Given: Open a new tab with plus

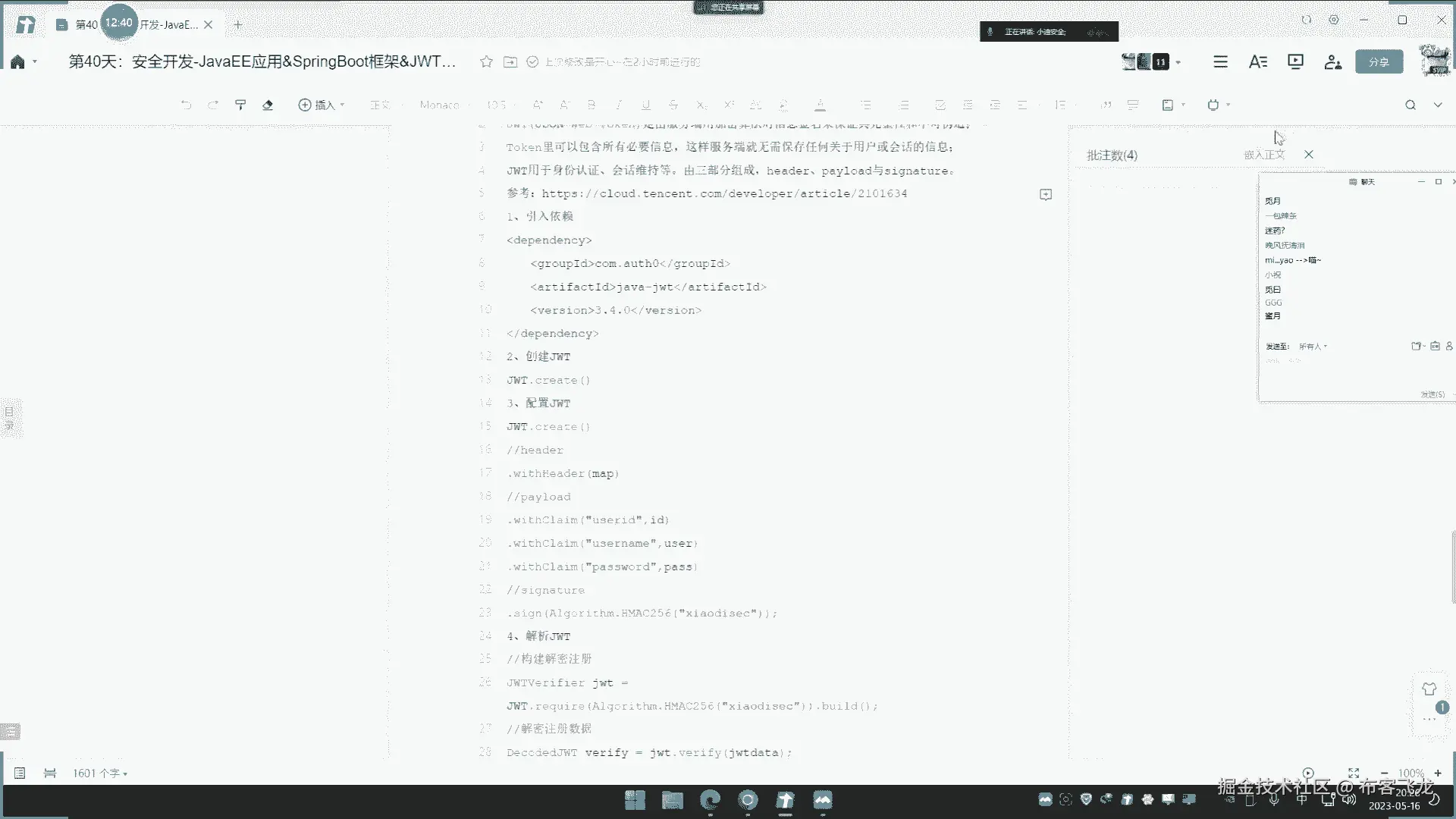Looking at the screenshot, I should coord(238,25).
